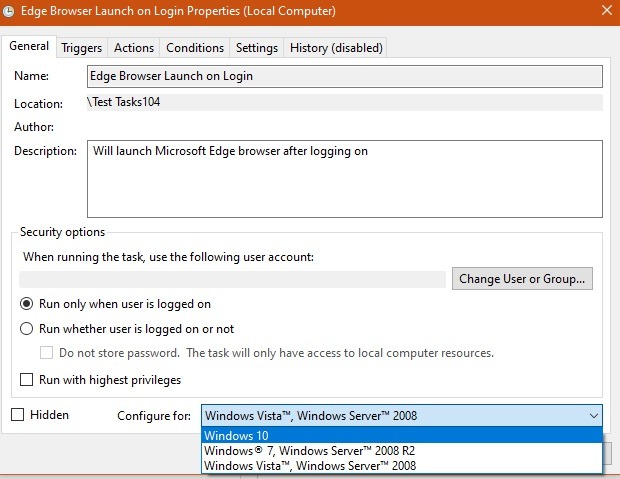Image resolution: width=620 pixels, height=479 pixels.
Task: Choose Windows 10 from the dropdown list
Action: click(x=402, y=435)
